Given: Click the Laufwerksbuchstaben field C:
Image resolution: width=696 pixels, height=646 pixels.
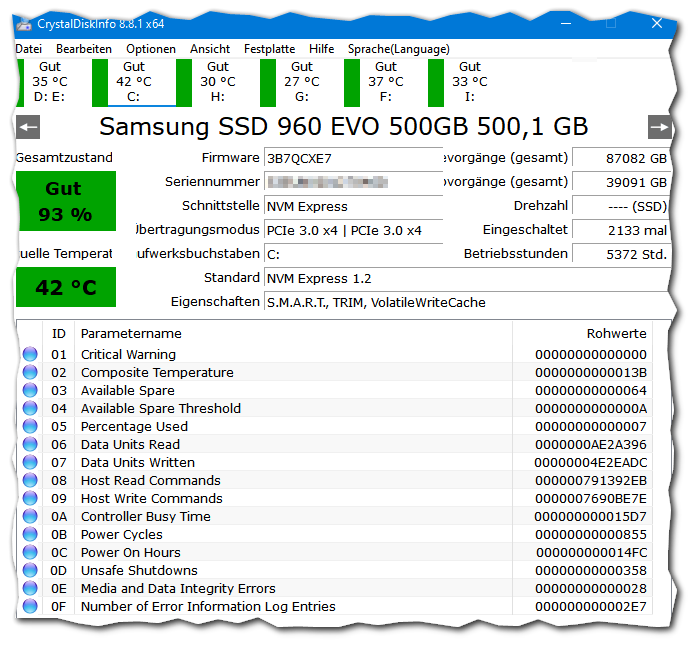Looking at the screenshot, I should click(x=353, y=254).
